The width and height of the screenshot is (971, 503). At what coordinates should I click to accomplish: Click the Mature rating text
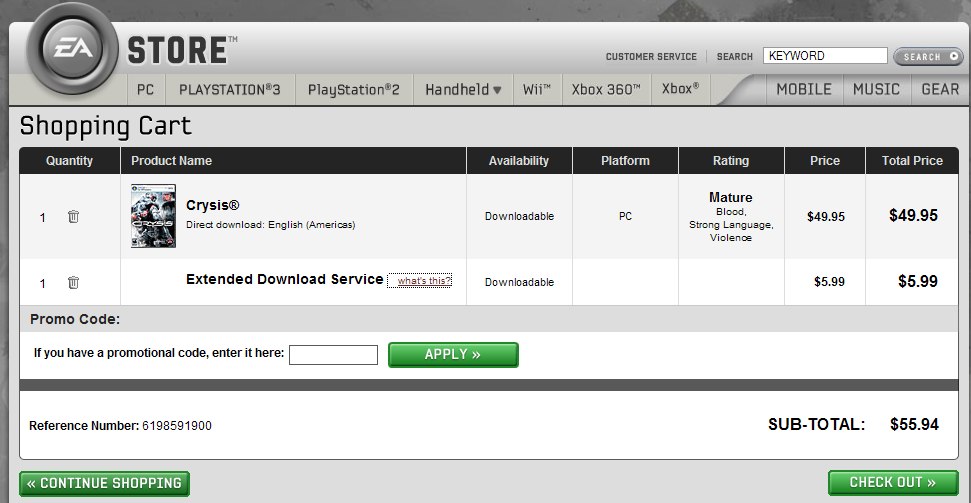[731, 198]
